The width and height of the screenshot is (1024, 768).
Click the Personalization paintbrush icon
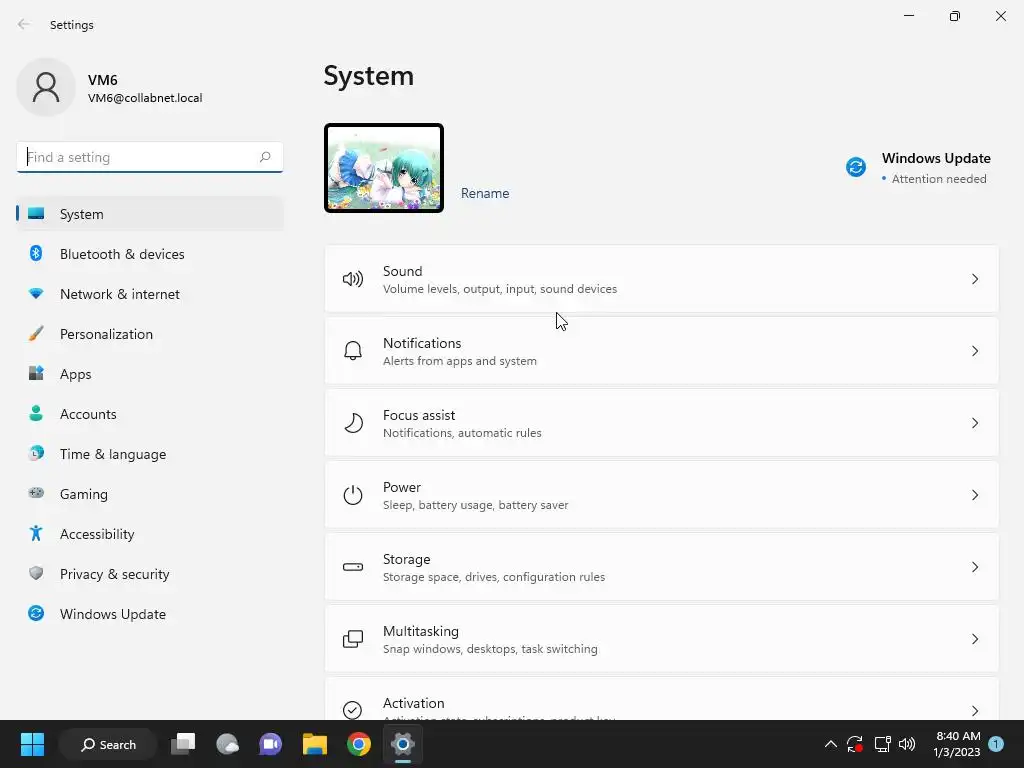pyautogui.click(x=36, y=334)
